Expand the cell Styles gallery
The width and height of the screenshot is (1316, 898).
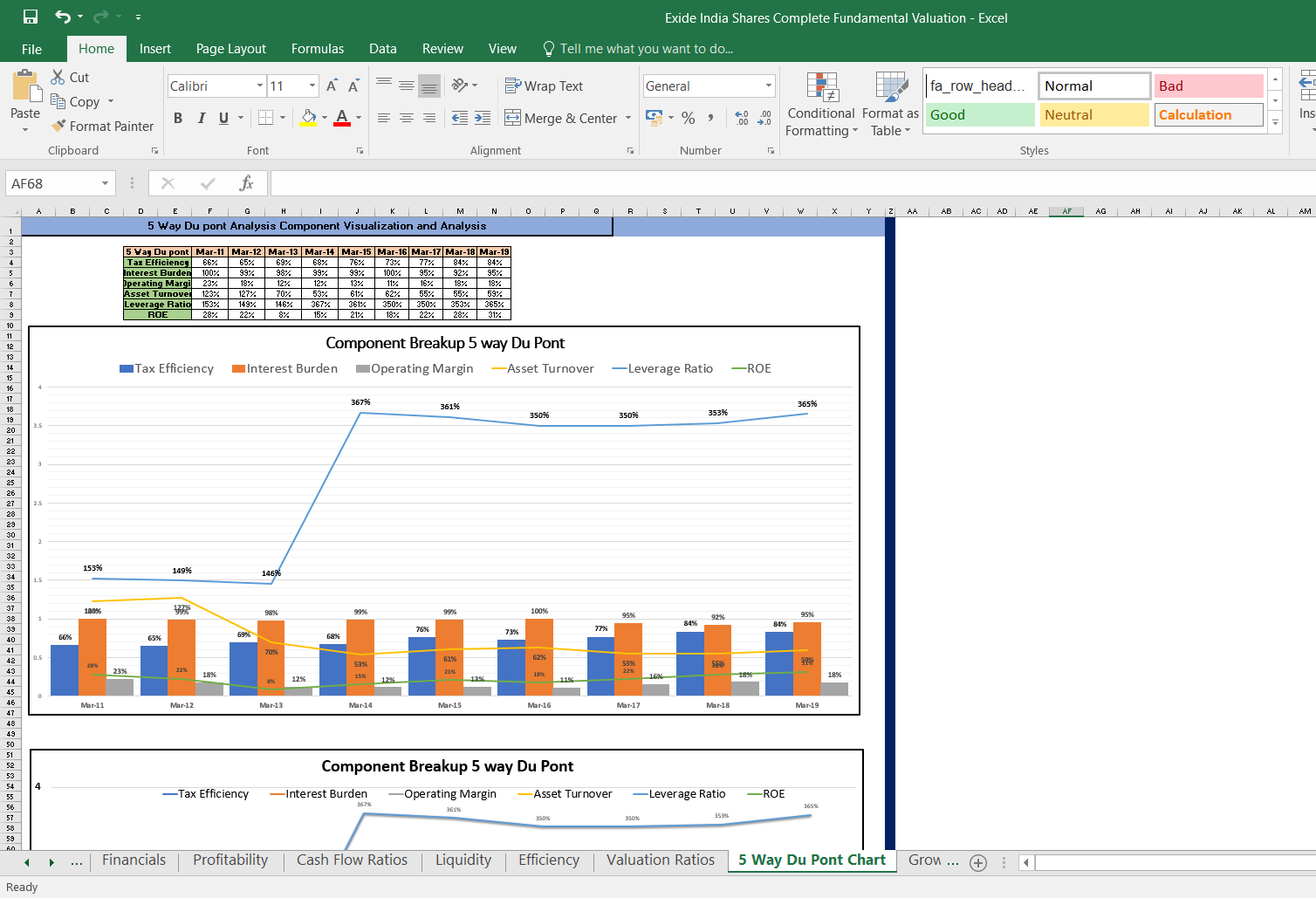coord(1275,123)
